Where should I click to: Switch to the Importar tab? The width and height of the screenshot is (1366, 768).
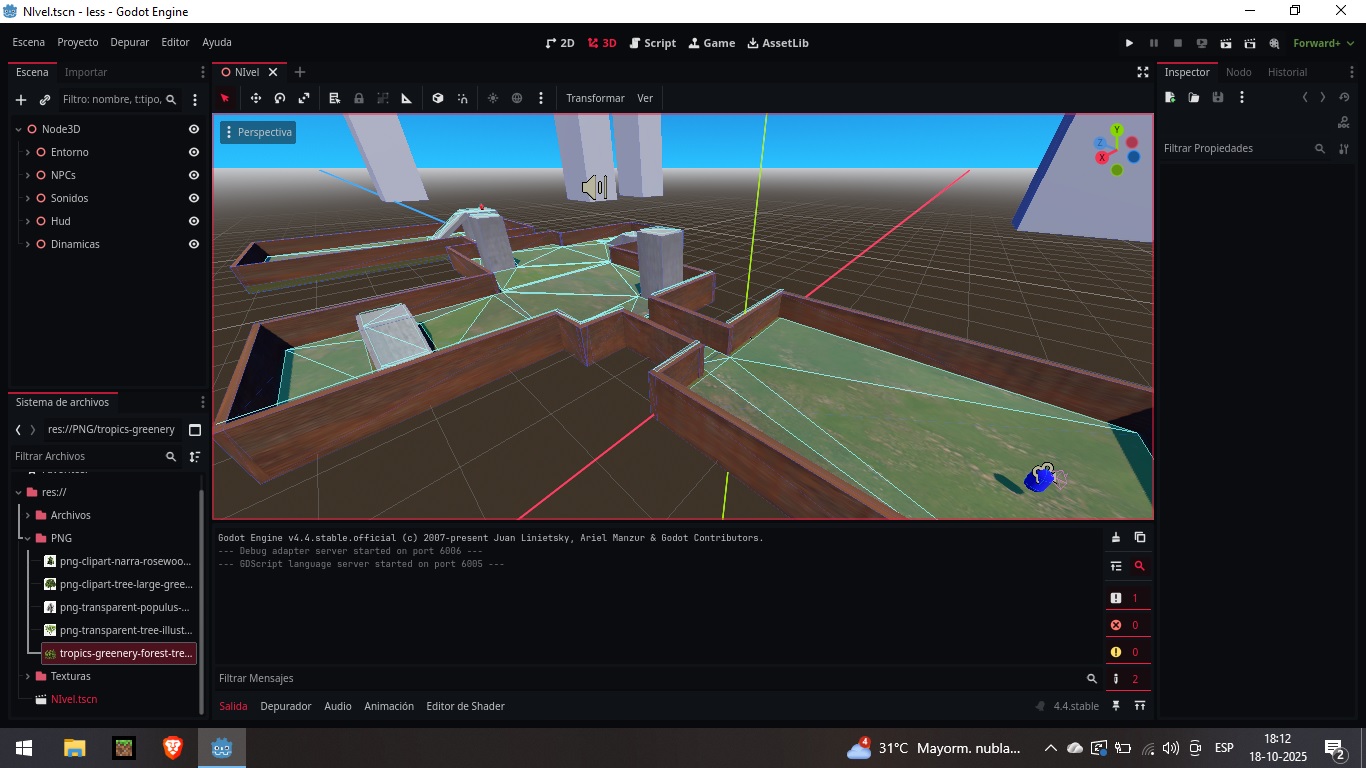click(x=86, y=72)
